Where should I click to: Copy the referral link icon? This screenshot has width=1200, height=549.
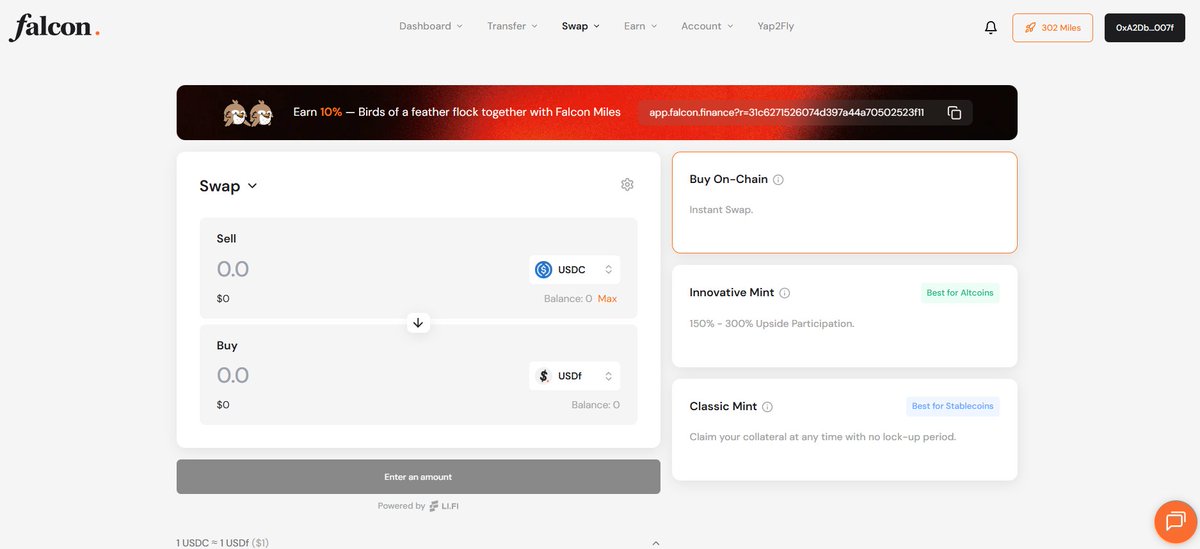coord(954,113)
